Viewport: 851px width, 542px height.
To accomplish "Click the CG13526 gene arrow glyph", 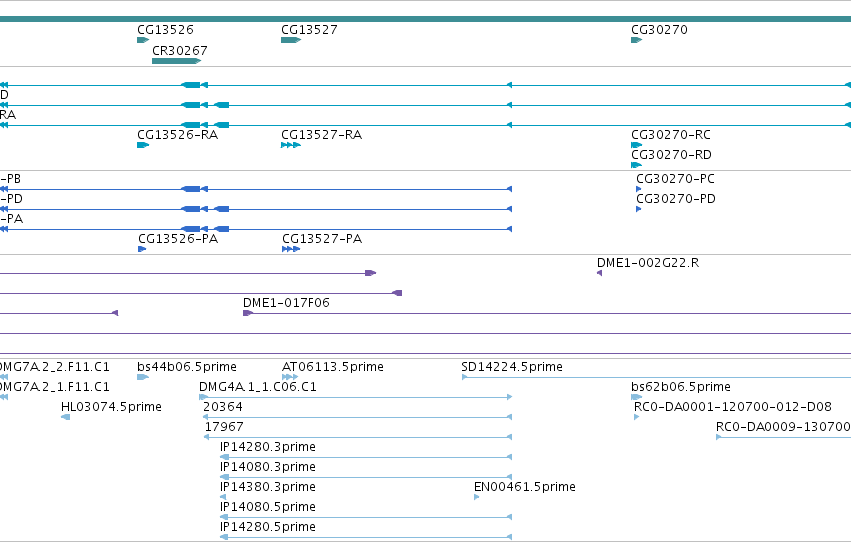I will [143, 40].
